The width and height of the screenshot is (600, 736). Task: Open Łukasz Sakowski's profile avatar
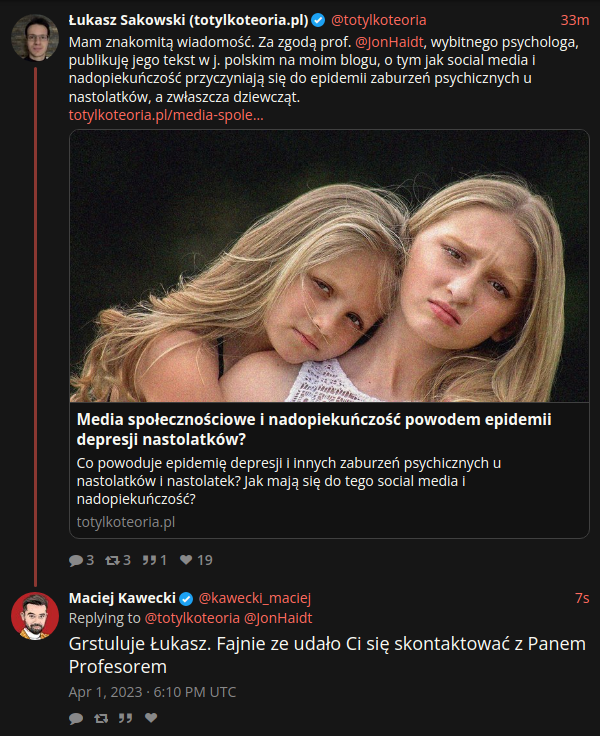35,38
